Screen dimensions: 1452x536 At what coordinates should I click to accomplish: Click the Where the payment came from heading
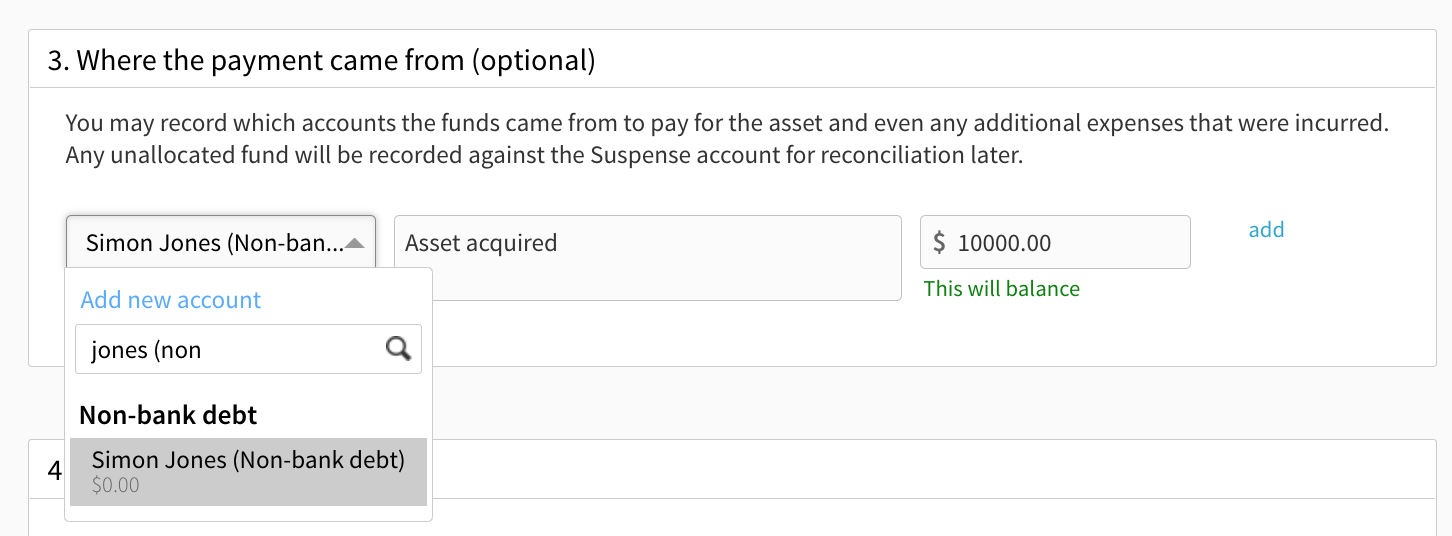point(321,61)
